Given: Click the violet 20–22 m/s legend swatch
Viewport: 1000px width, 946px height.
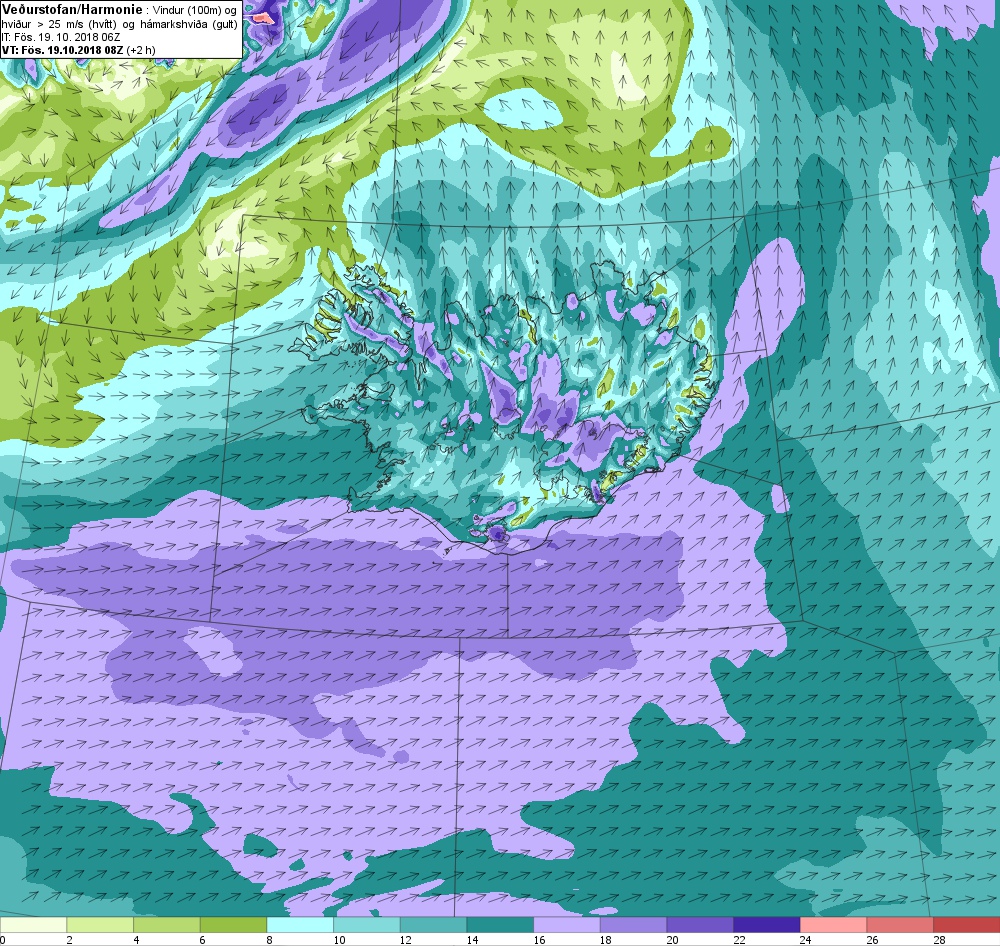Looking at the screenshot, I should pos(700,925).
